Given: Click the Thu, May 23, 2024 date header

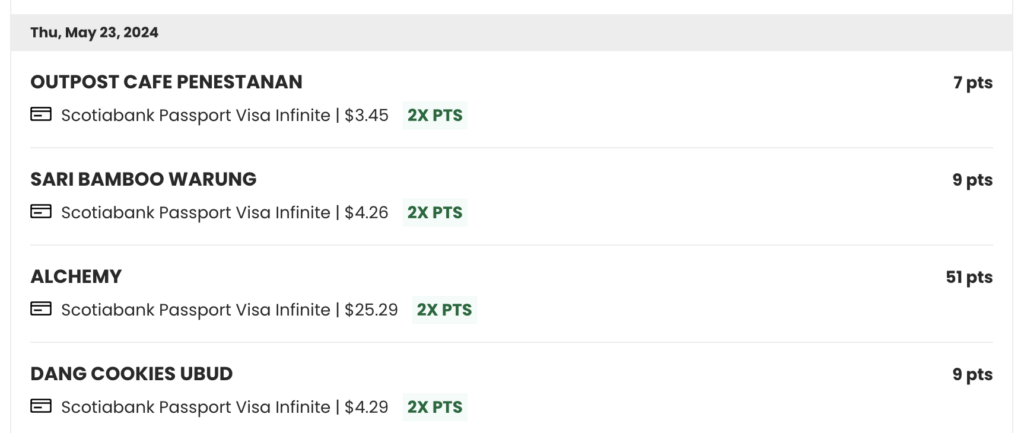Looking at the screenshot, I should pos(94,32).
